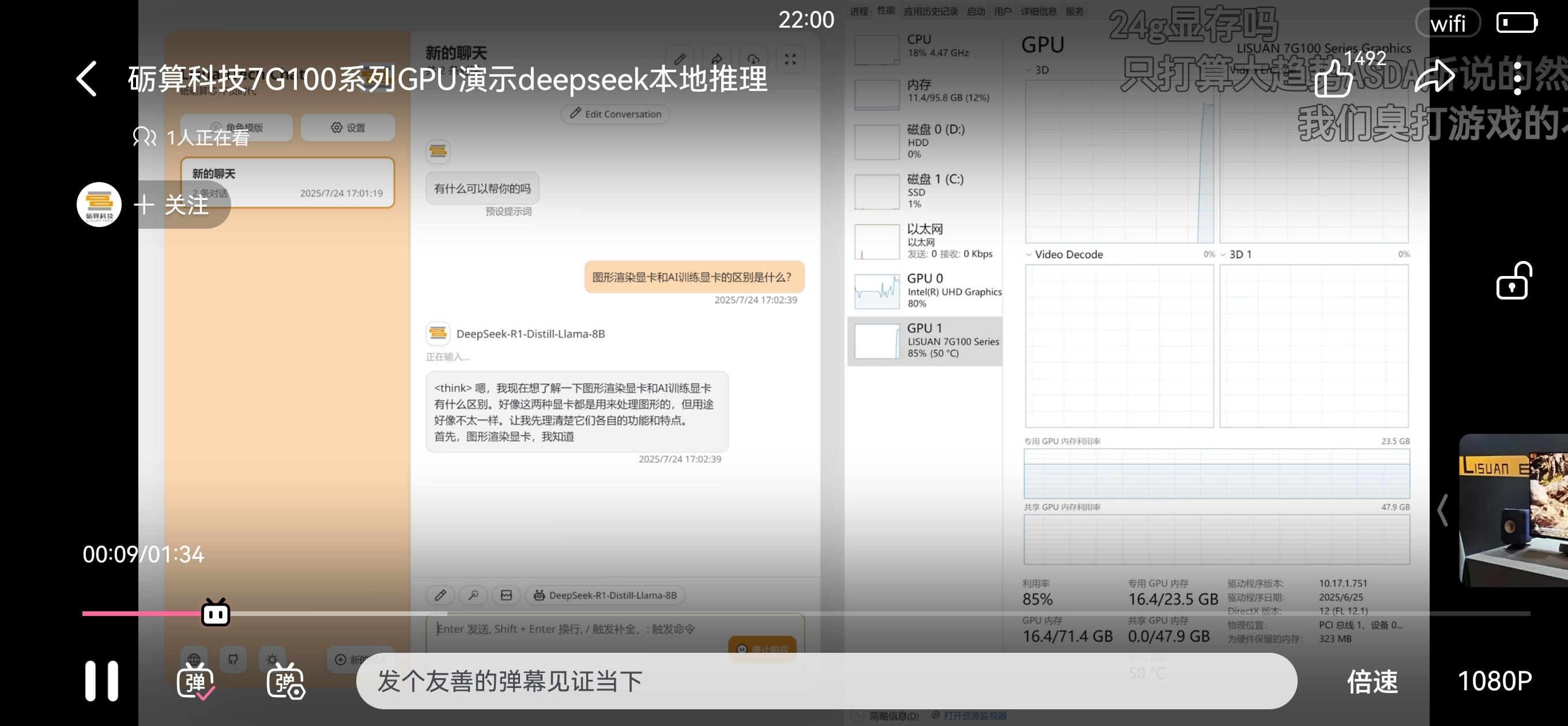Click the mask box icon above chat input
The image size is (1568, 726).
pos(507,595)
